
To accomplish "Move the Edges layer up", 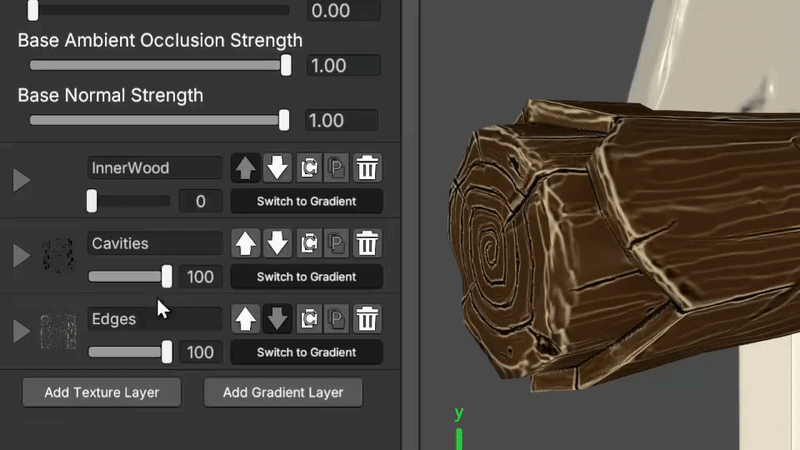I will 246,320.
